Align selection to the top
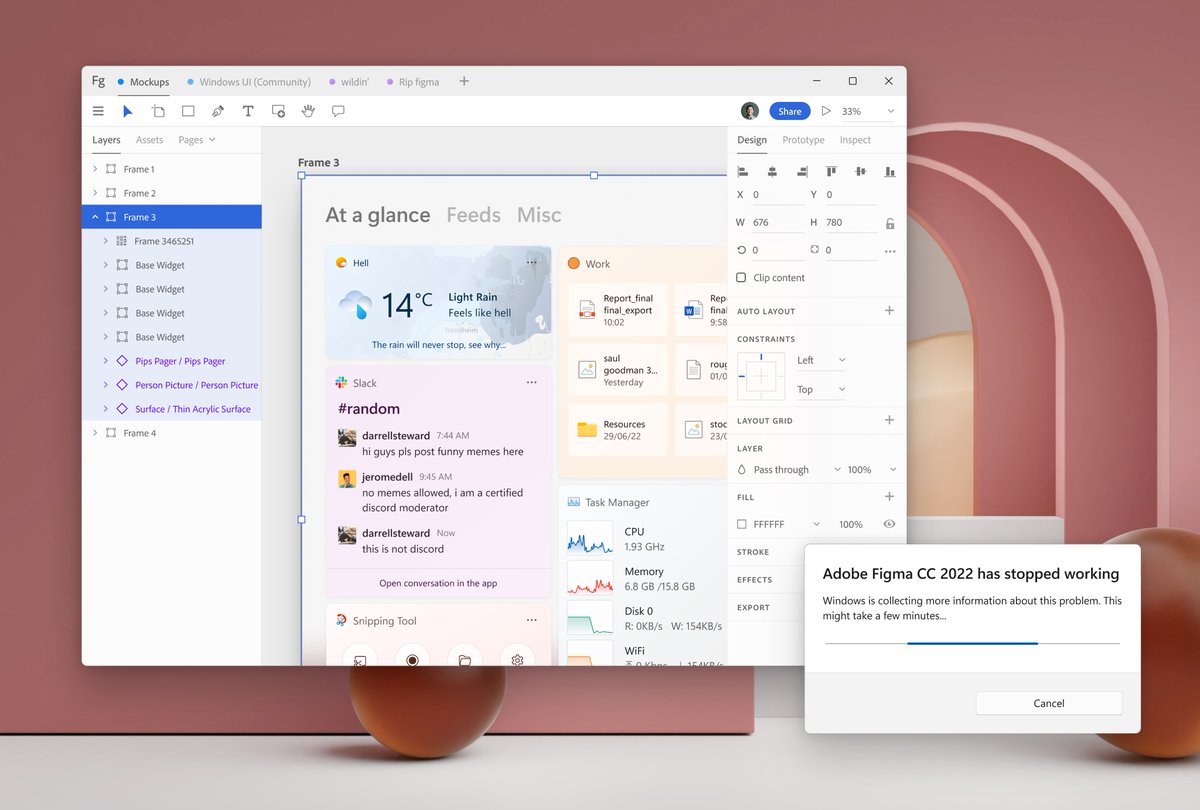1200x810 pixels. pos(831,172)
